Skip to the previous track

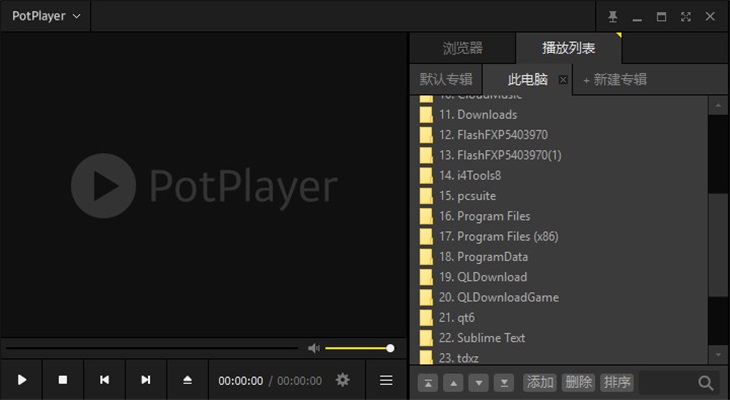[104, 380]
